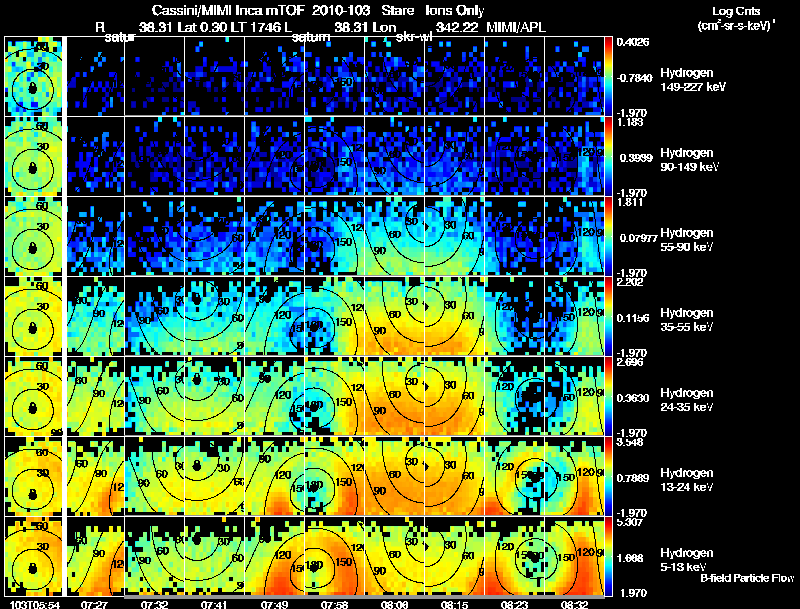Click the 08:15 panel in 55-90 keV row
Screen dimensions: 800x609
[454, 236]
